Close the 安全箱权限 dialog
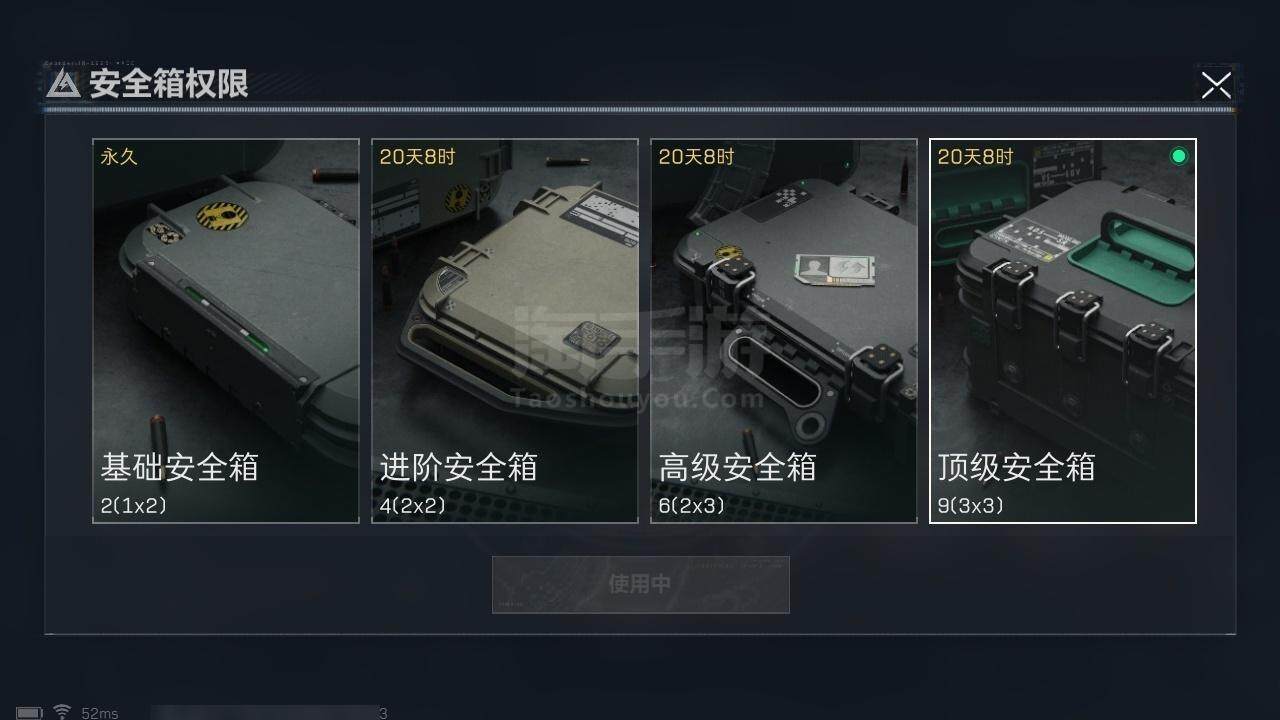 click(1216, 85)
